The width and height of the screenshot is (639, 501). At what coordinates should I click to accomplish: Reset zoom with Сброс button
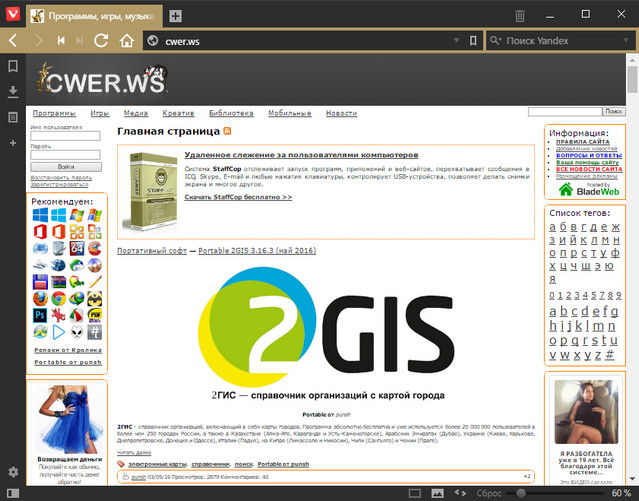click(489, 493)
